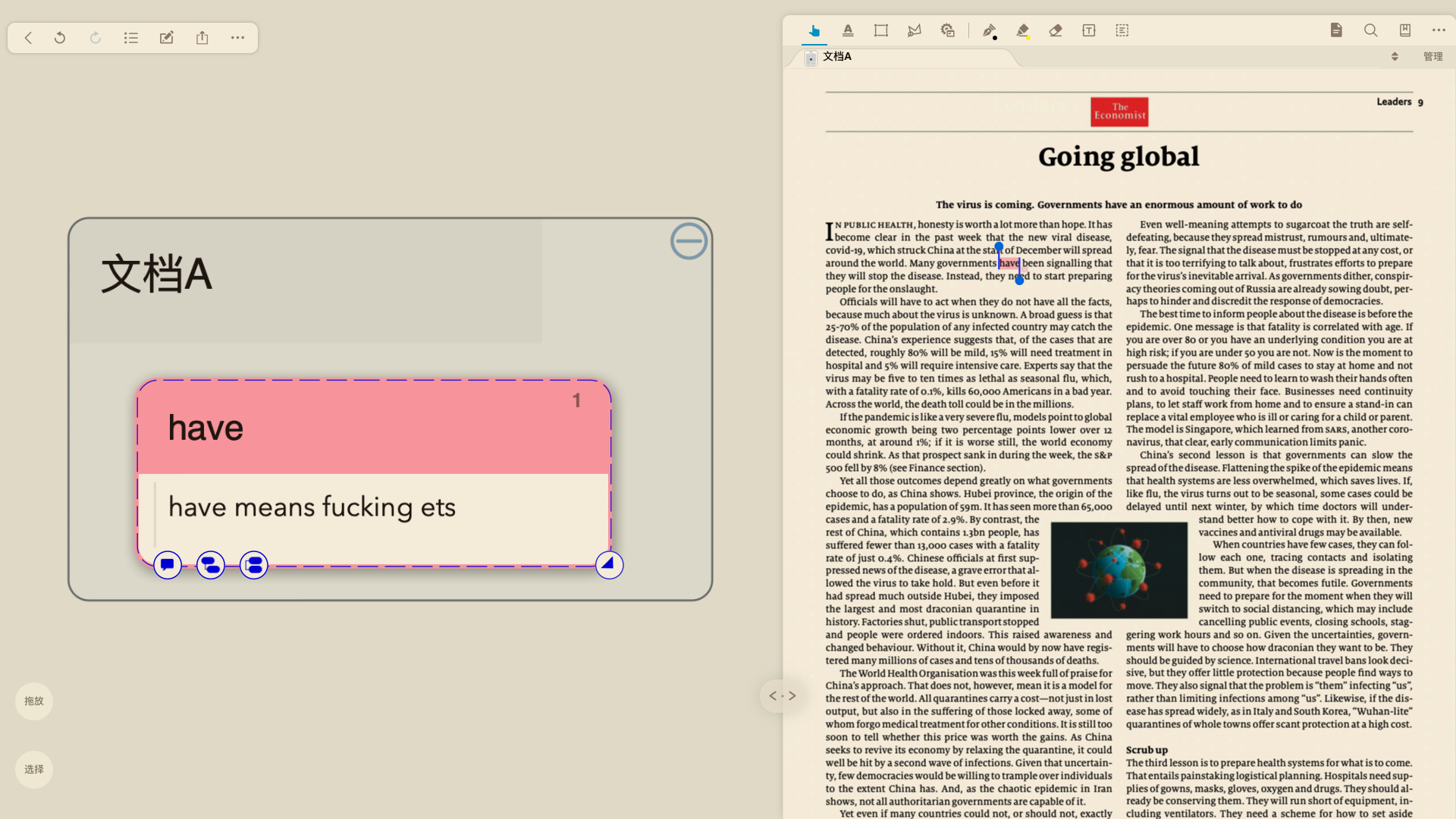Open the mind map more options menu
1456x819 pixels.
237,38
